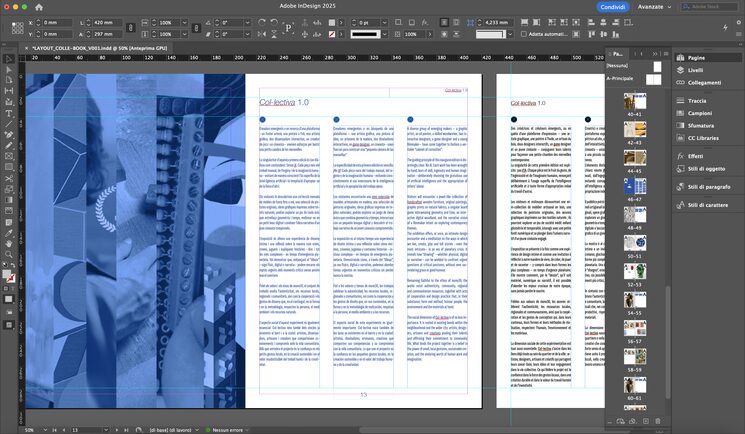745x434 pixels.
Task: Select the Type tool
Action: pos(9,113)
